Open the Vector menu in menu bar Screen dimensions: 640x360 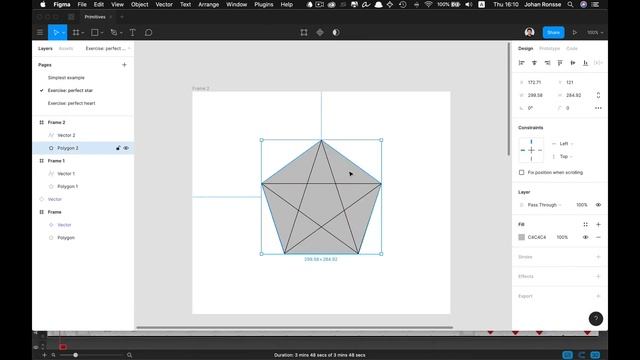coord(164,4)
